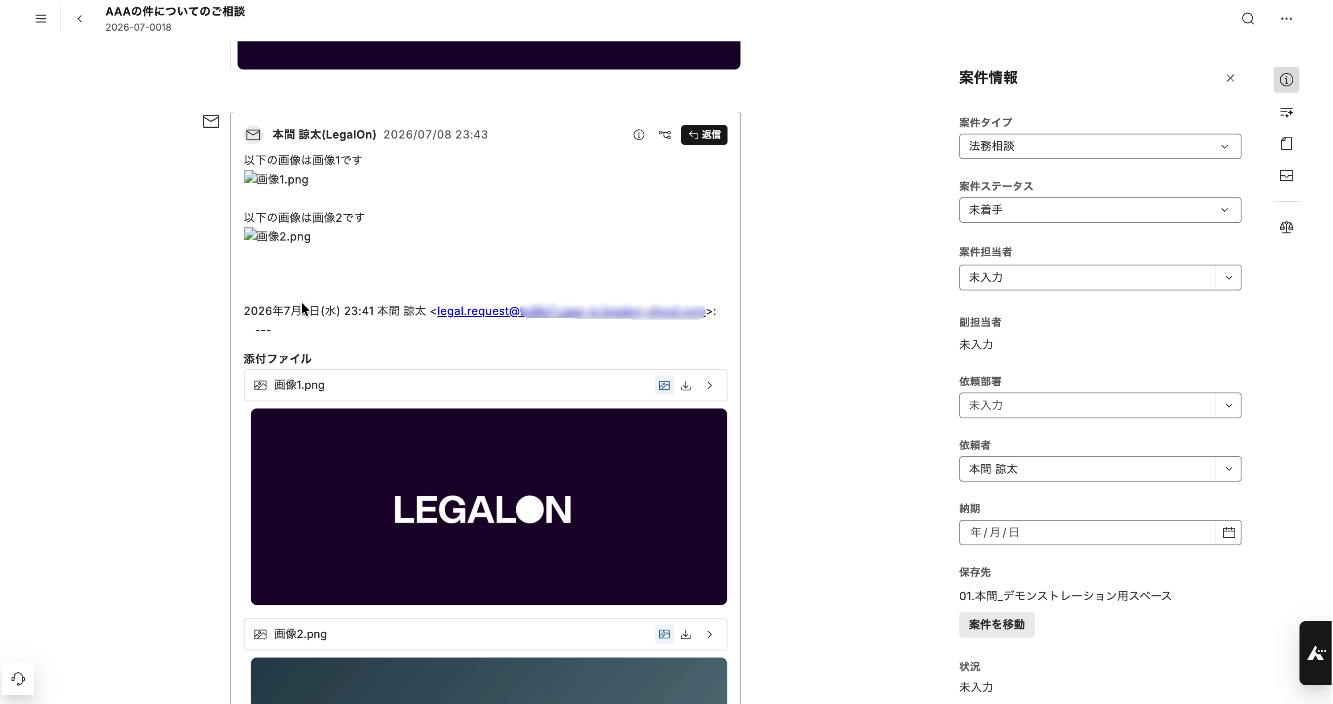
Task: Click the 画像1.png file name
Action: (x=299, y=385)
